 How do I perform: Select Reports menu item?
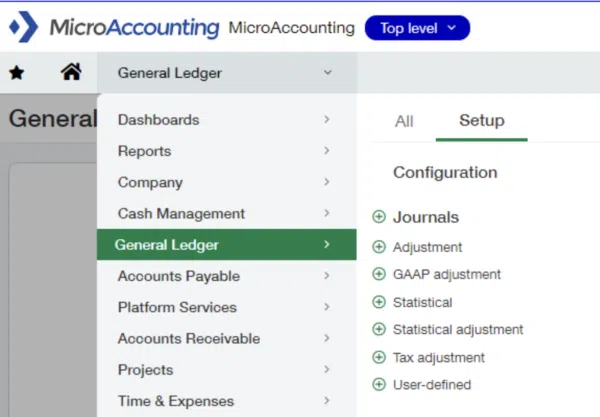pos(227,151)
